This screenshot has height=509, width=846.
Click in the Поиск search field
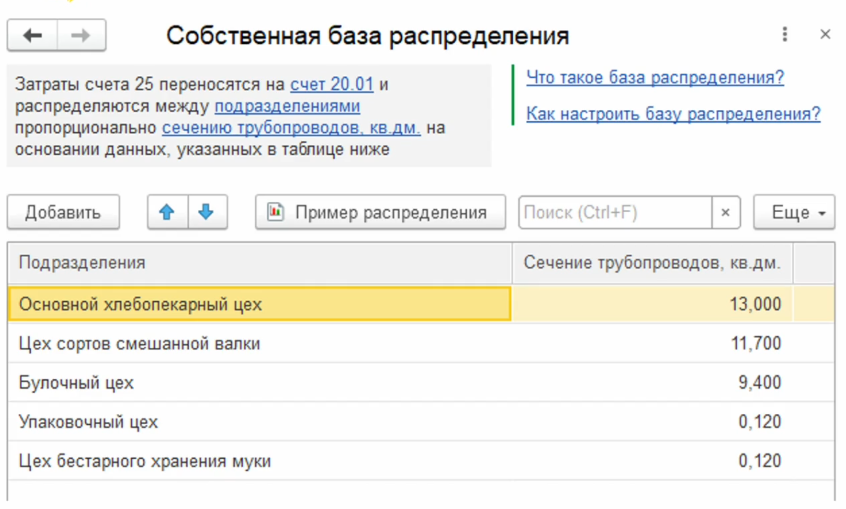click(x=614, y=212)
